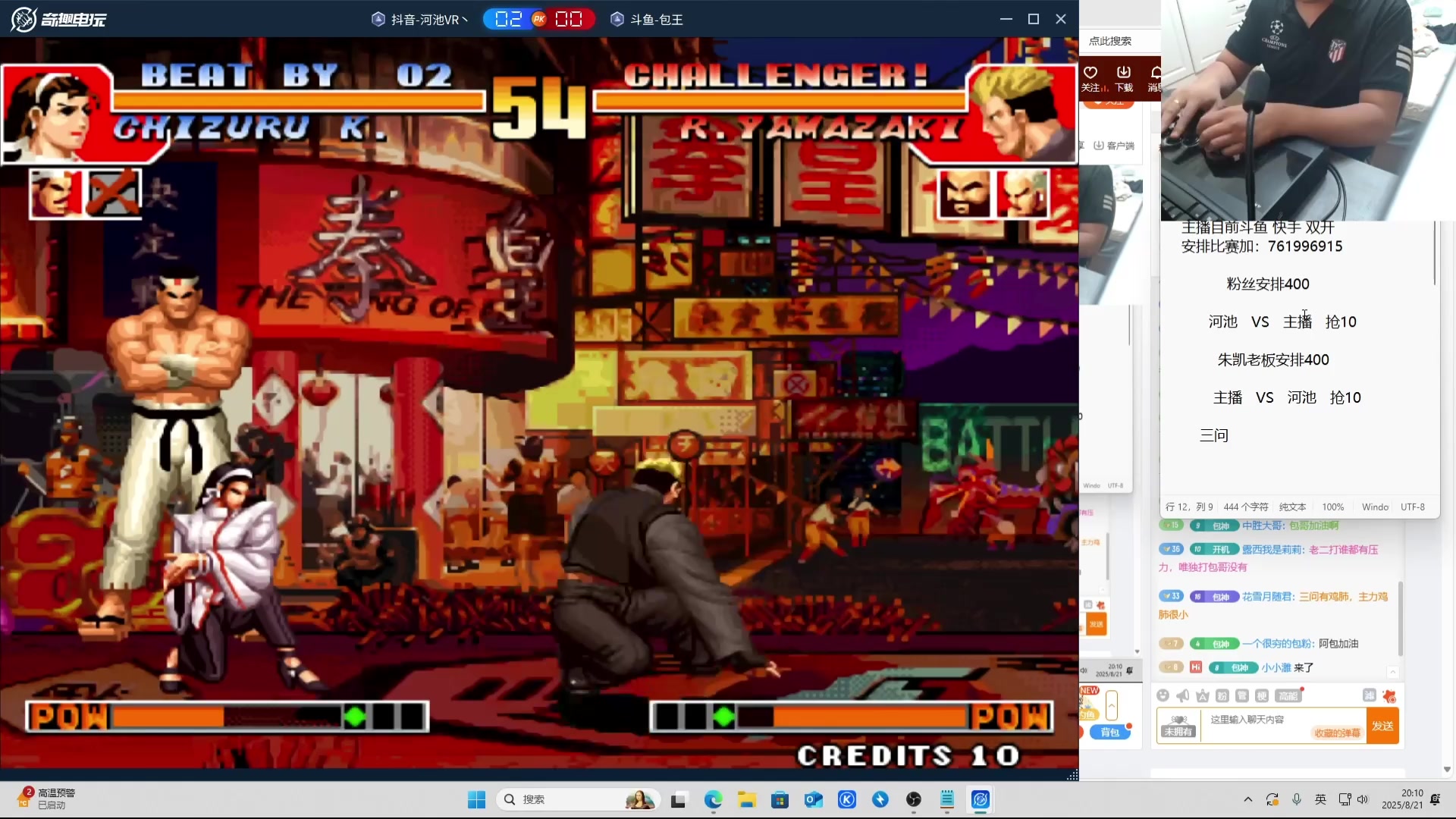Open the blue K app on the taskbar
This screenshot has height=819, width=1456.
pyautogui.click(x=847, y=799)
